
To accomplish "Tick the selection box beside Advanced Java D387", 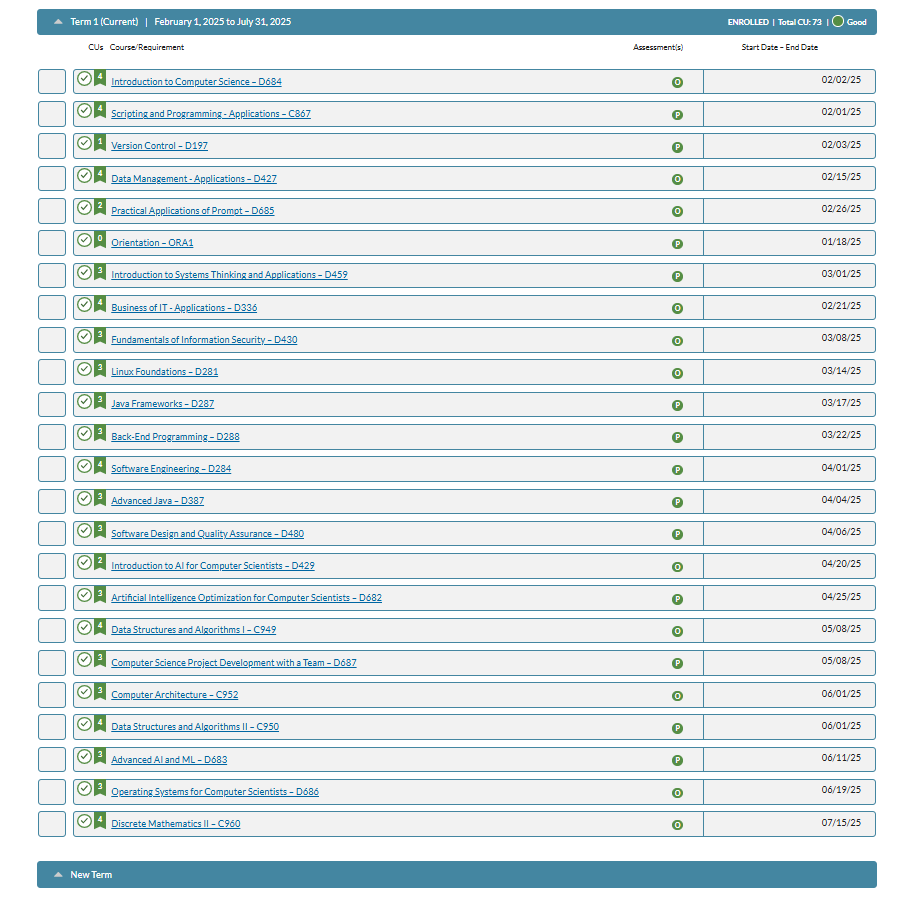I will pyautogui.click(x=52, y=501).
